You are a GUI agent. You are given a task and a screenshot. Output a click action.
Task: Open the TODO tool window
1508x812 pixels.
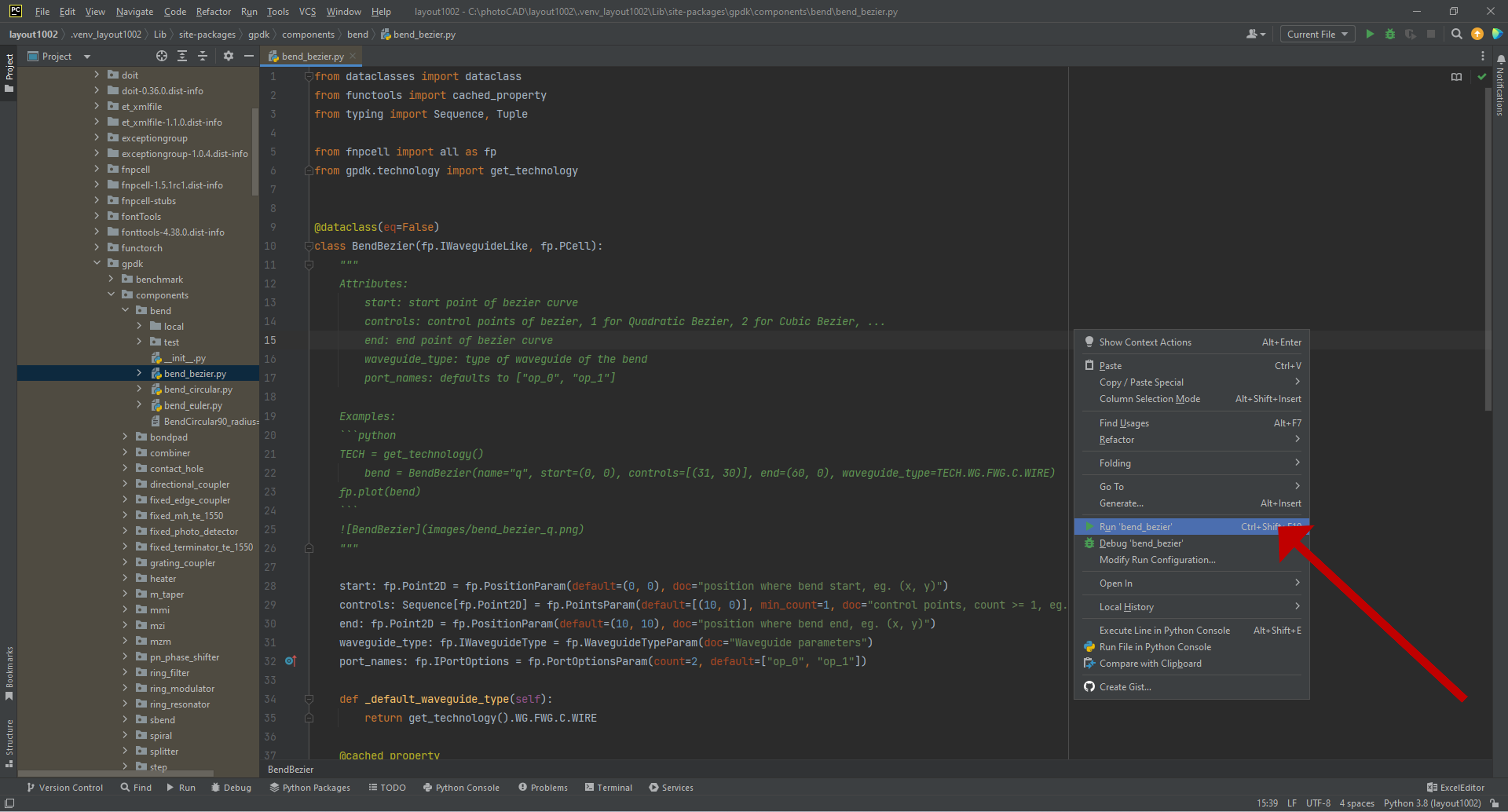387,787
